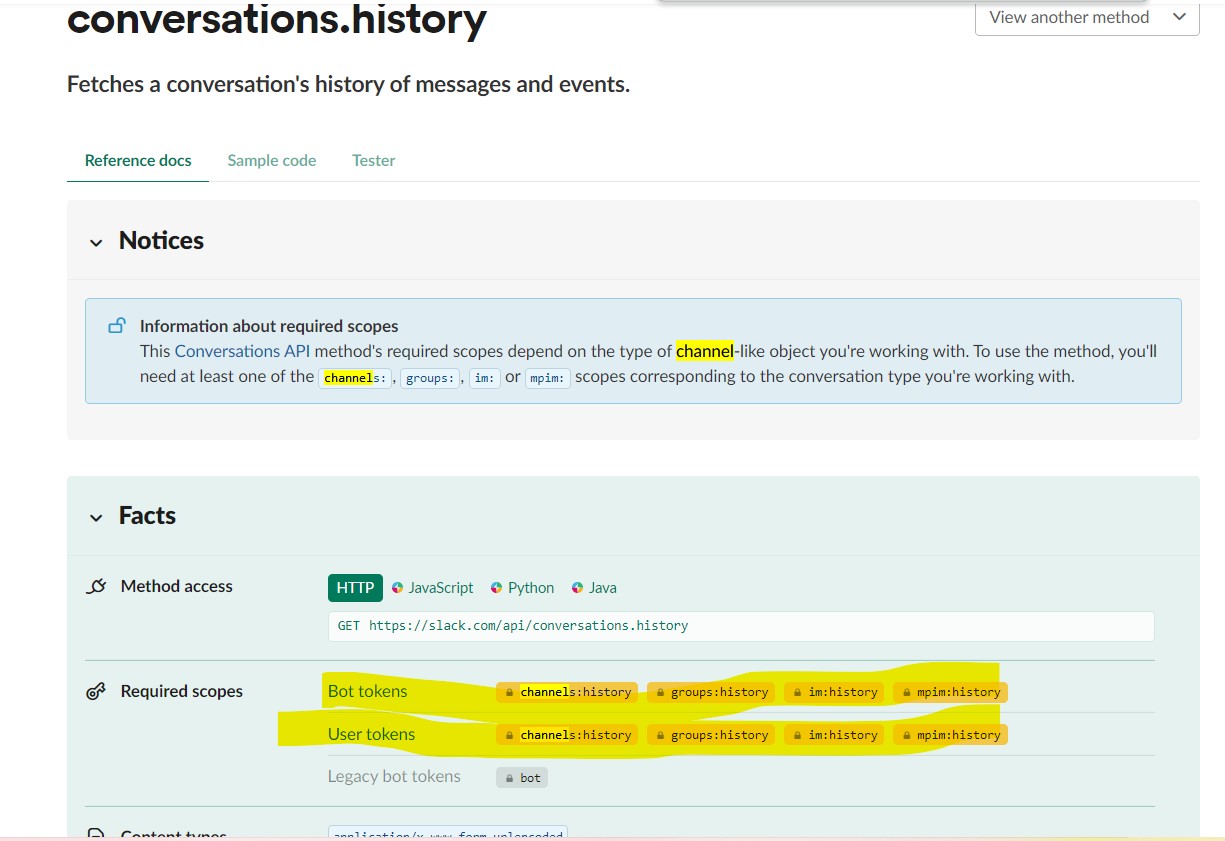Click the Bot tokens label
Screen dimensions: 1225x841
(x=368, y=691)
